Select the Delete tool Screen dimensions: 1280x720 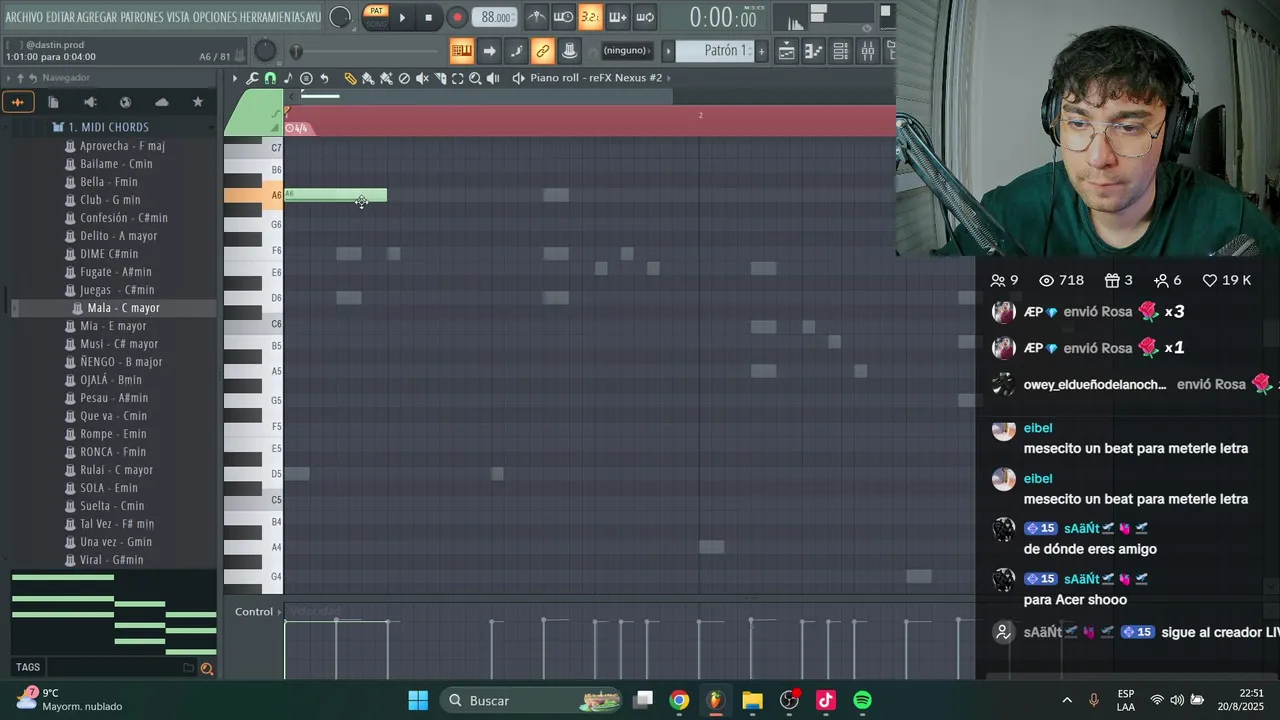[x=404, y=78]
